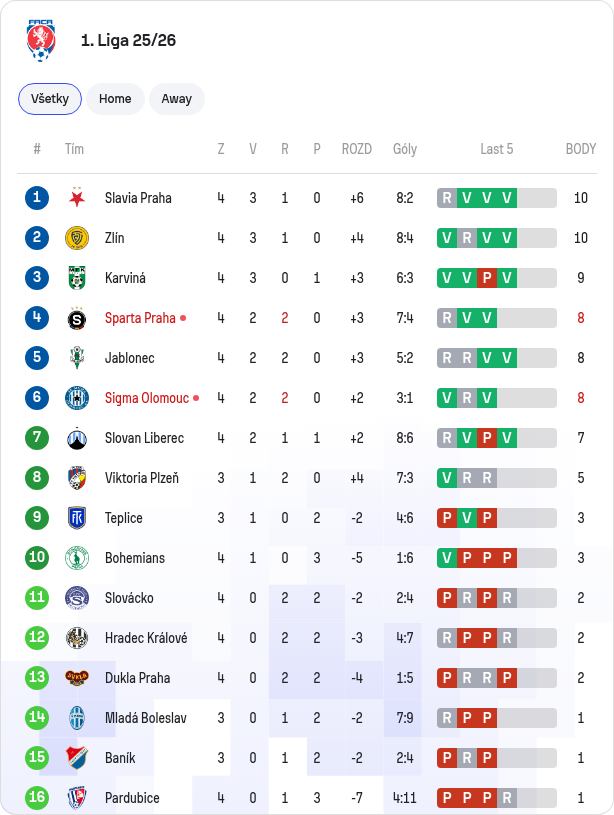Sort table by the BODY column header
Viewport: 614px width, 815px height.
click(x=581, y=149)
